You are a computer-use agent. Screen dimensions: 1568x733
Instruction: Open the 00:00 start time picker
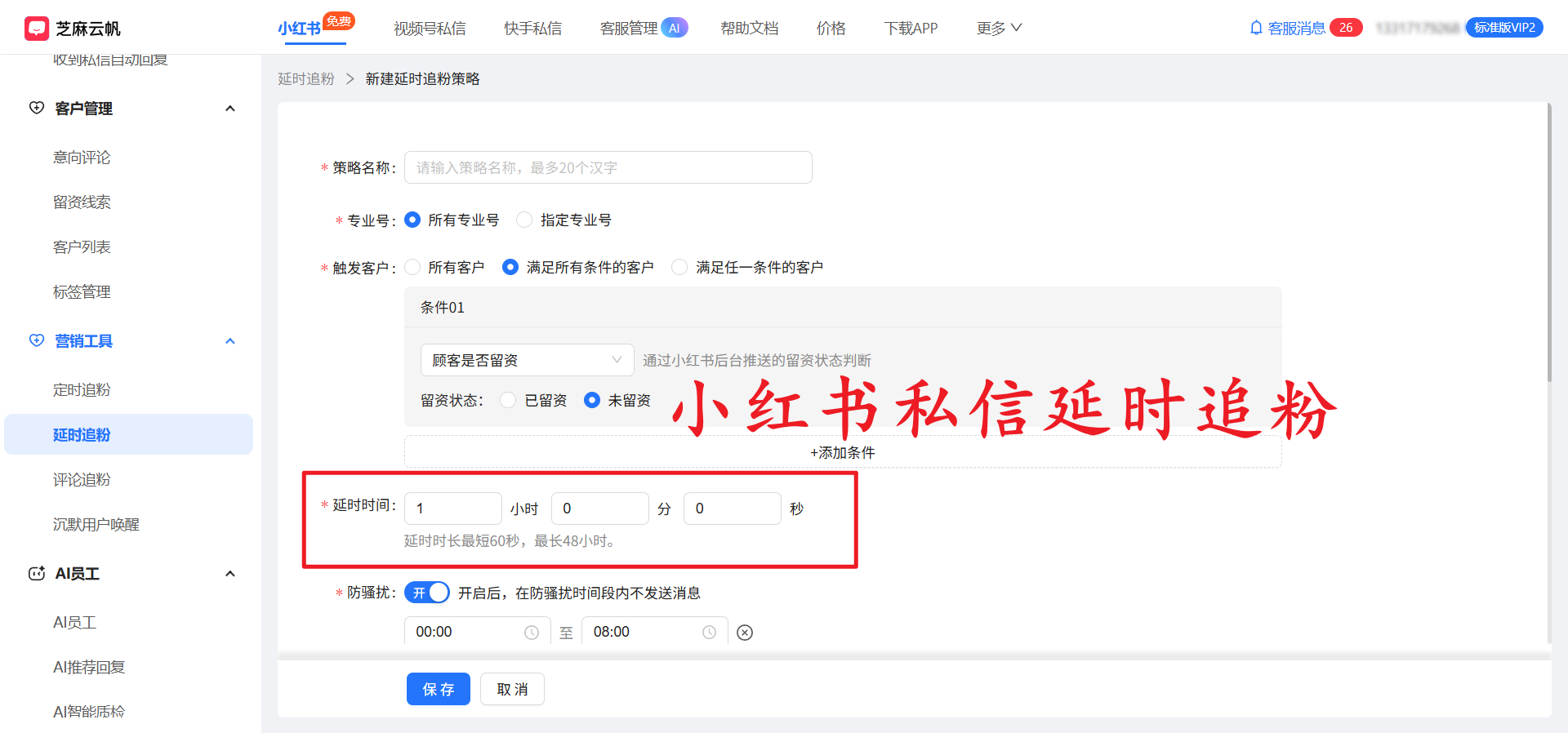477,633
